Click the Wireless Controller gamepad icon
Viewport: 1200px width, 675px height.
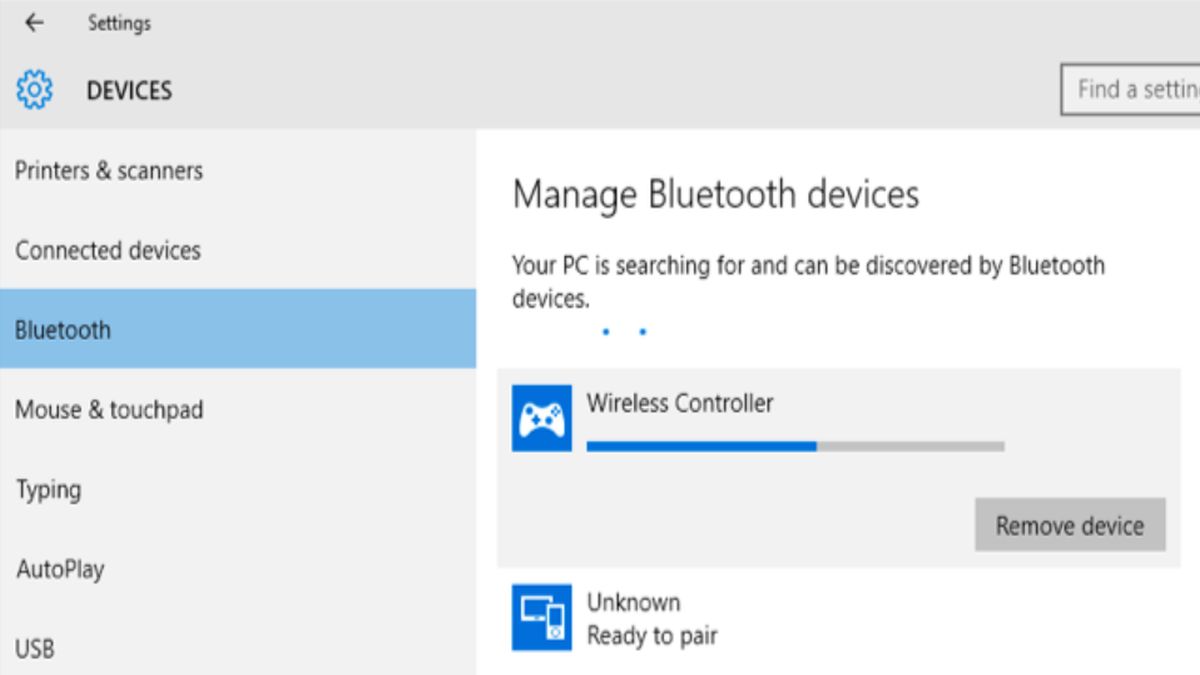[542, 418]
